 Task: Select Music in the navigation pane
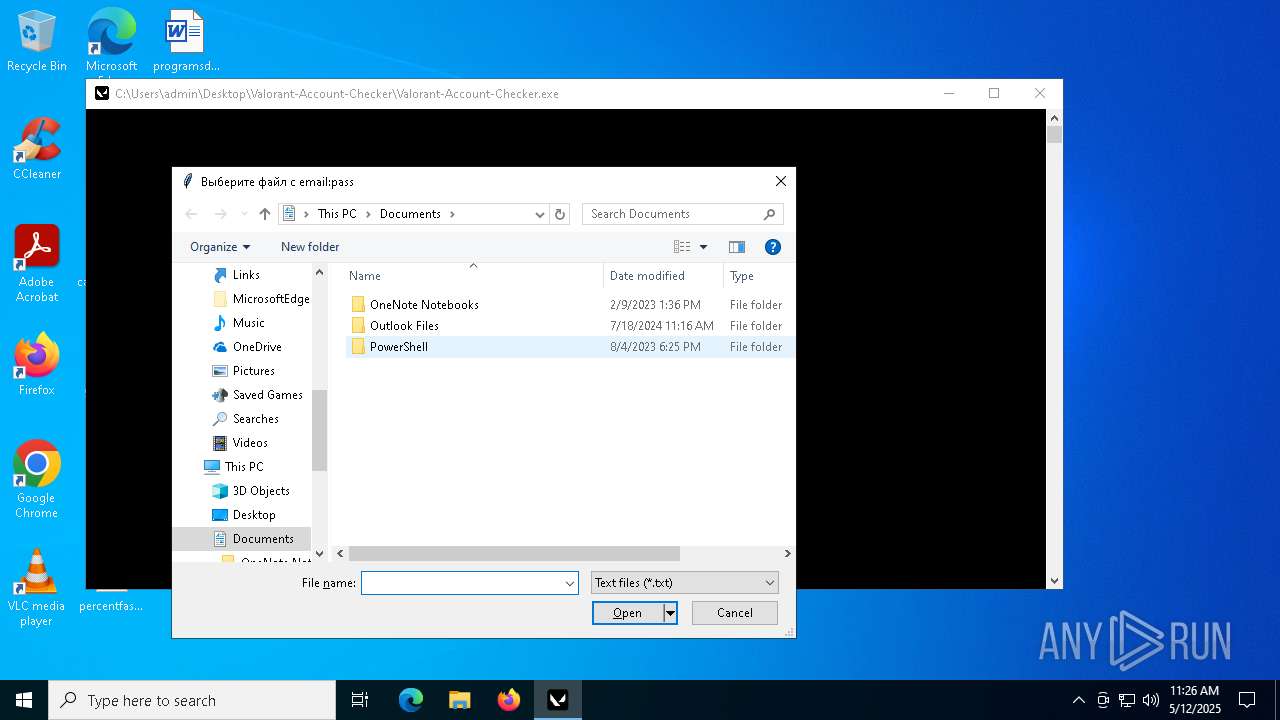pyautogui.click(x=248, y=323)
